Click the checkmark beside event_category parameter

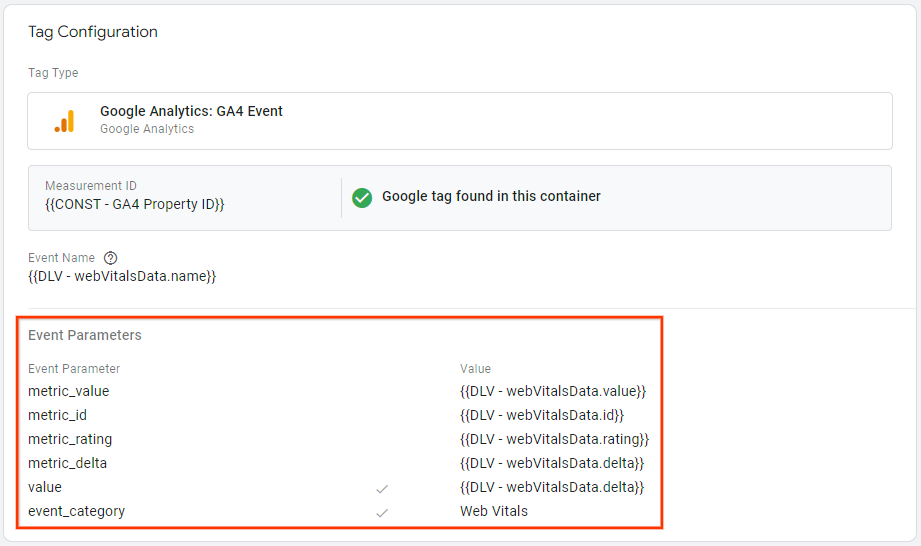[381, 512]
